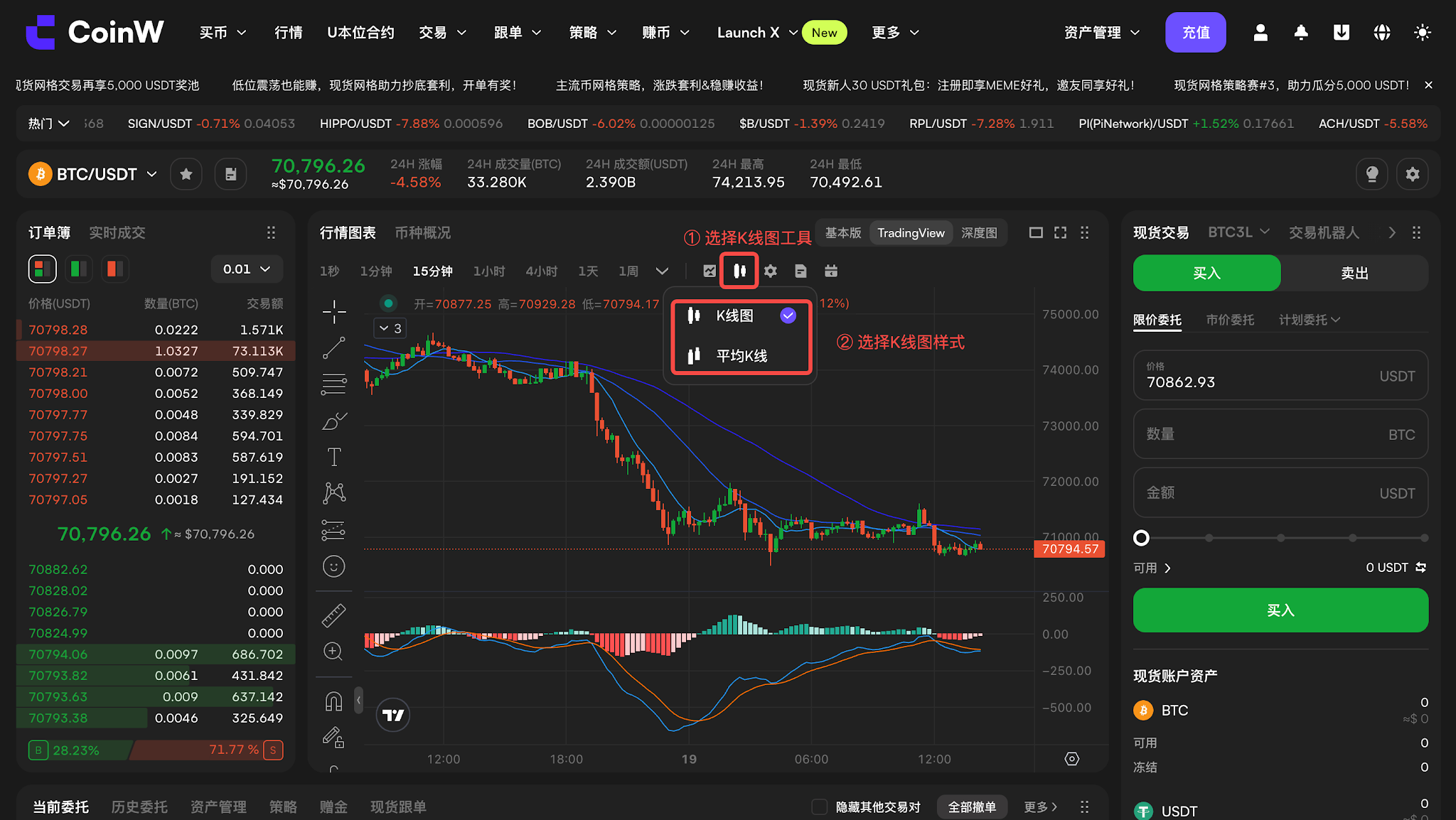Open the app download icon
The image size is (1456, 820).
pos(1342,32)
